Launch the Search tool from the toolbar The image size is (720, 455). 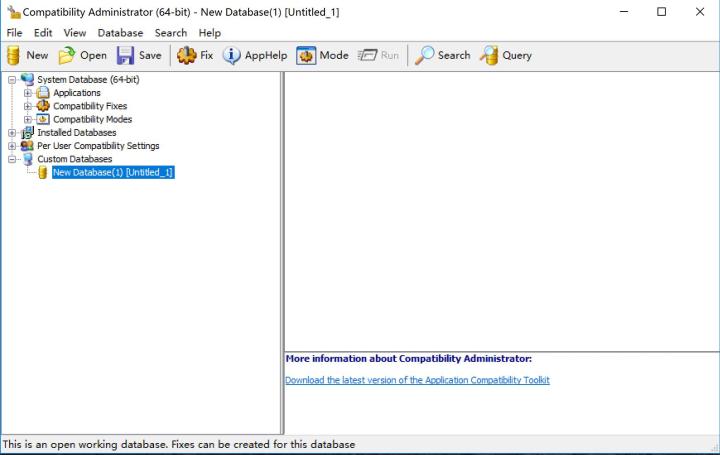pyautogui.click(x=442, y=55)
